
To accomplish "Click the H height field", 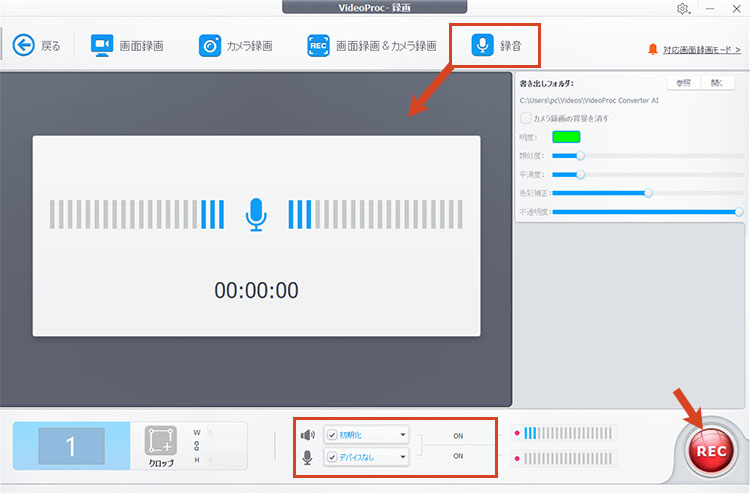I will pyautogui.click(x=226, y=460).
